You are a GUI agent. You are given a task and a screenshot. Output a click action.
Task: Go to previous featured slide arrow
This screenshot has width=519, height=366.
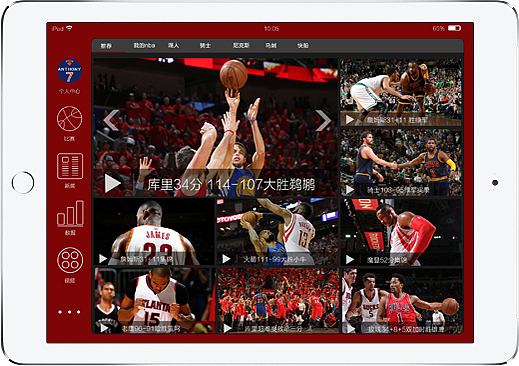pyautogui.click(x=111, y=120)
